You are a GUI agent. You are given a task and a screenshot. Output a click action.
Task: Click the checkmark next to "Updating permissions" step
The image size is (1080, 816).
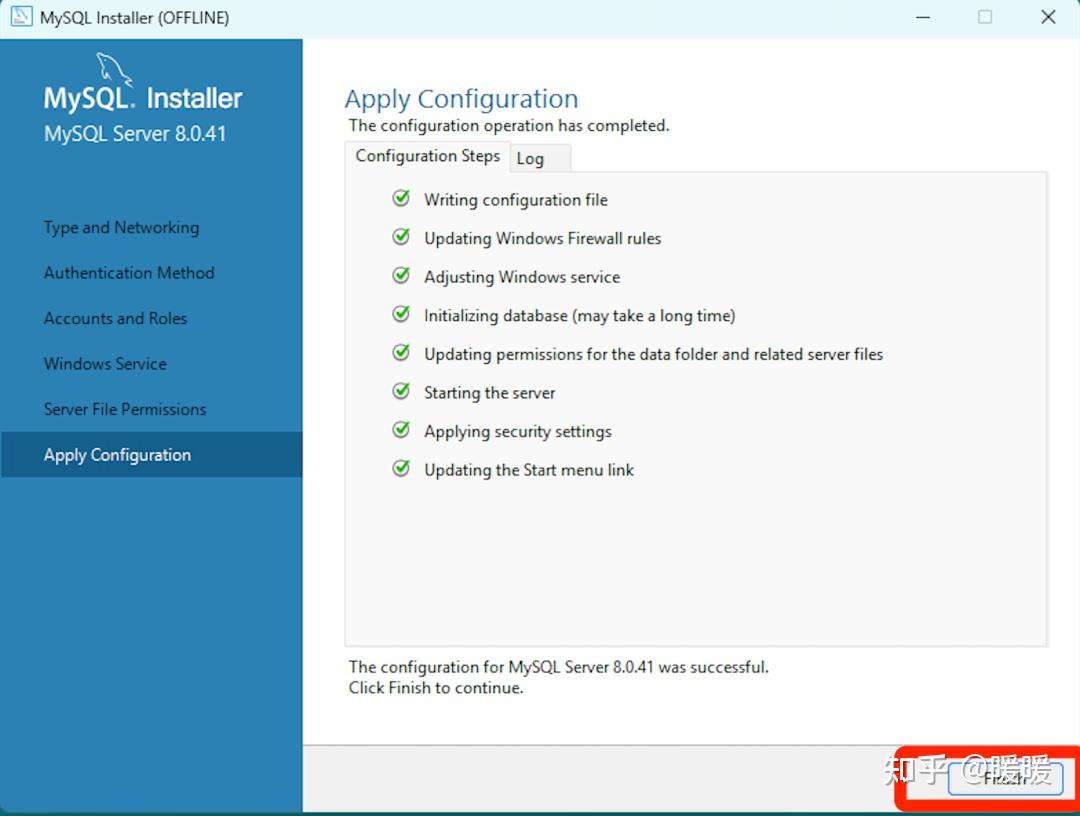[401, 353]
